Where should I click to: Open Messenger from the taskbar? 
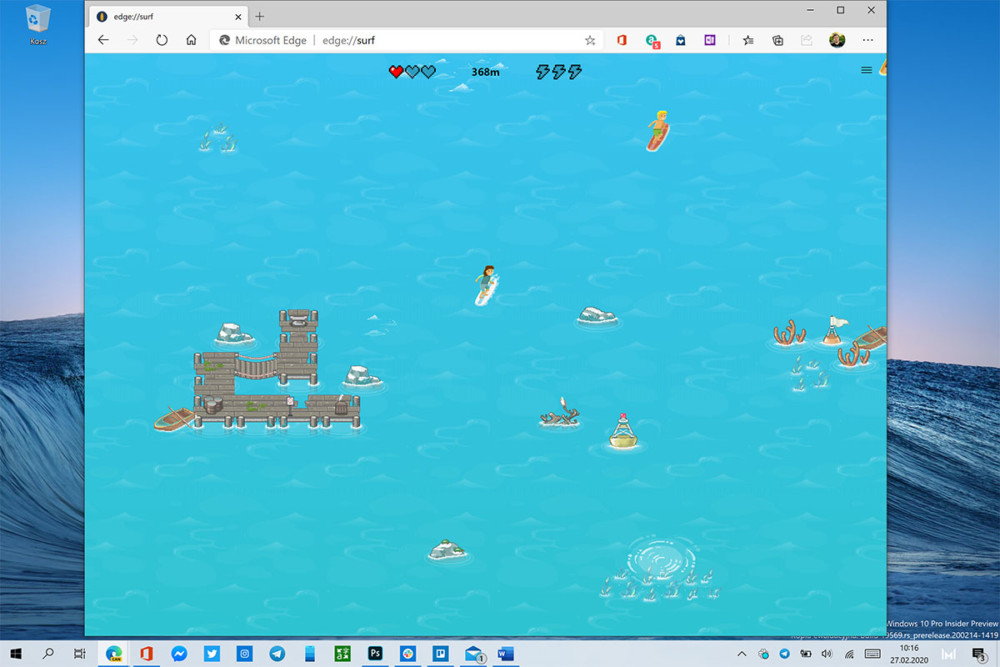(x=179, y=654)
